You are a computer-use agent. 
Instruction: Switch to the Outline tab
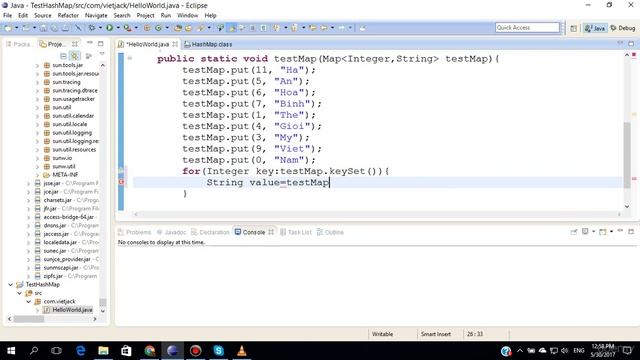click(x=330, y=232)
